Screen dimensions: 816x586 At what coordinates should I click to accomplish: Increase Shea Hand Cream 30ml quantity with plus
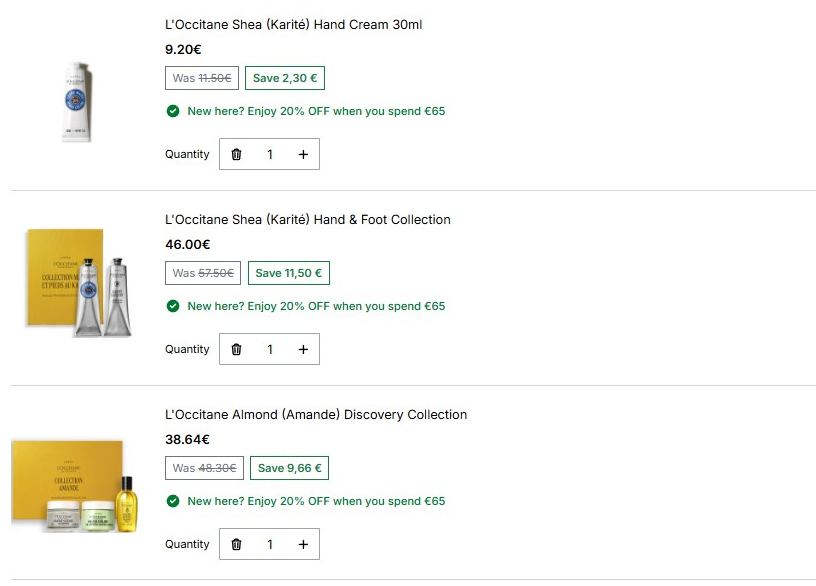[x=303, y=154]
